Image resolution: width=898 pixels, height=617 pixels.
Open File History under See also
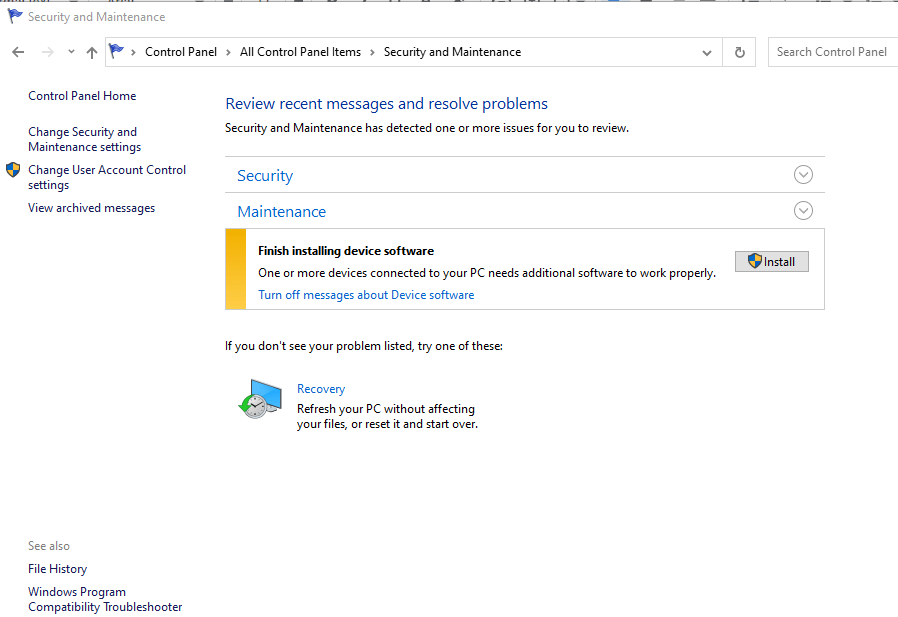pyautogui.click(x=57, y=569)
